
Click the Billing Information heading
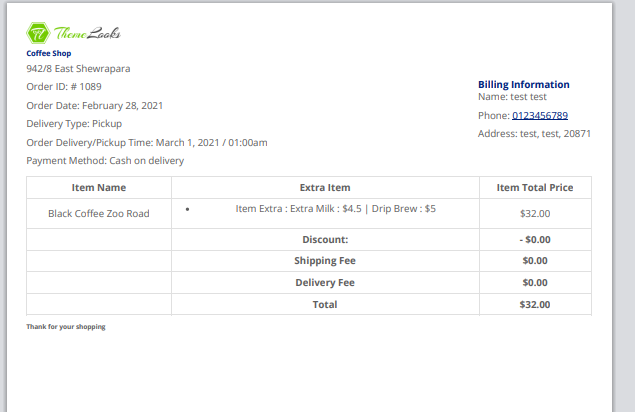524,85
